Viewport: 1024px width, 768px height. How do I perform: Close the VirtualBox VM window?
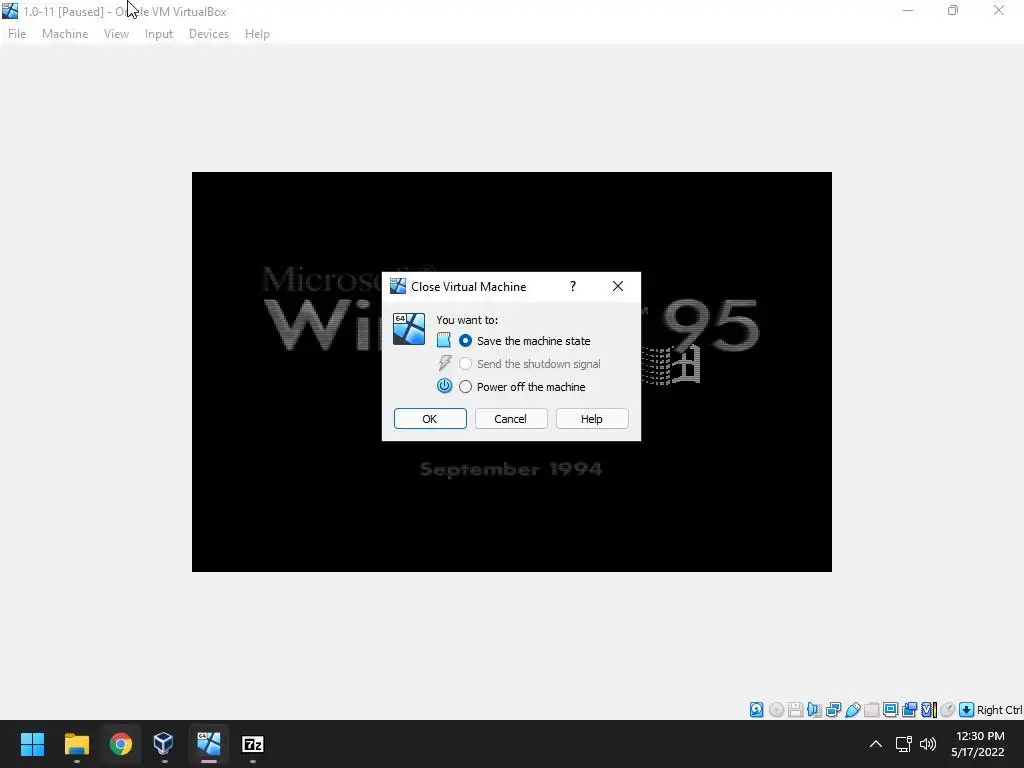(999, 10)
